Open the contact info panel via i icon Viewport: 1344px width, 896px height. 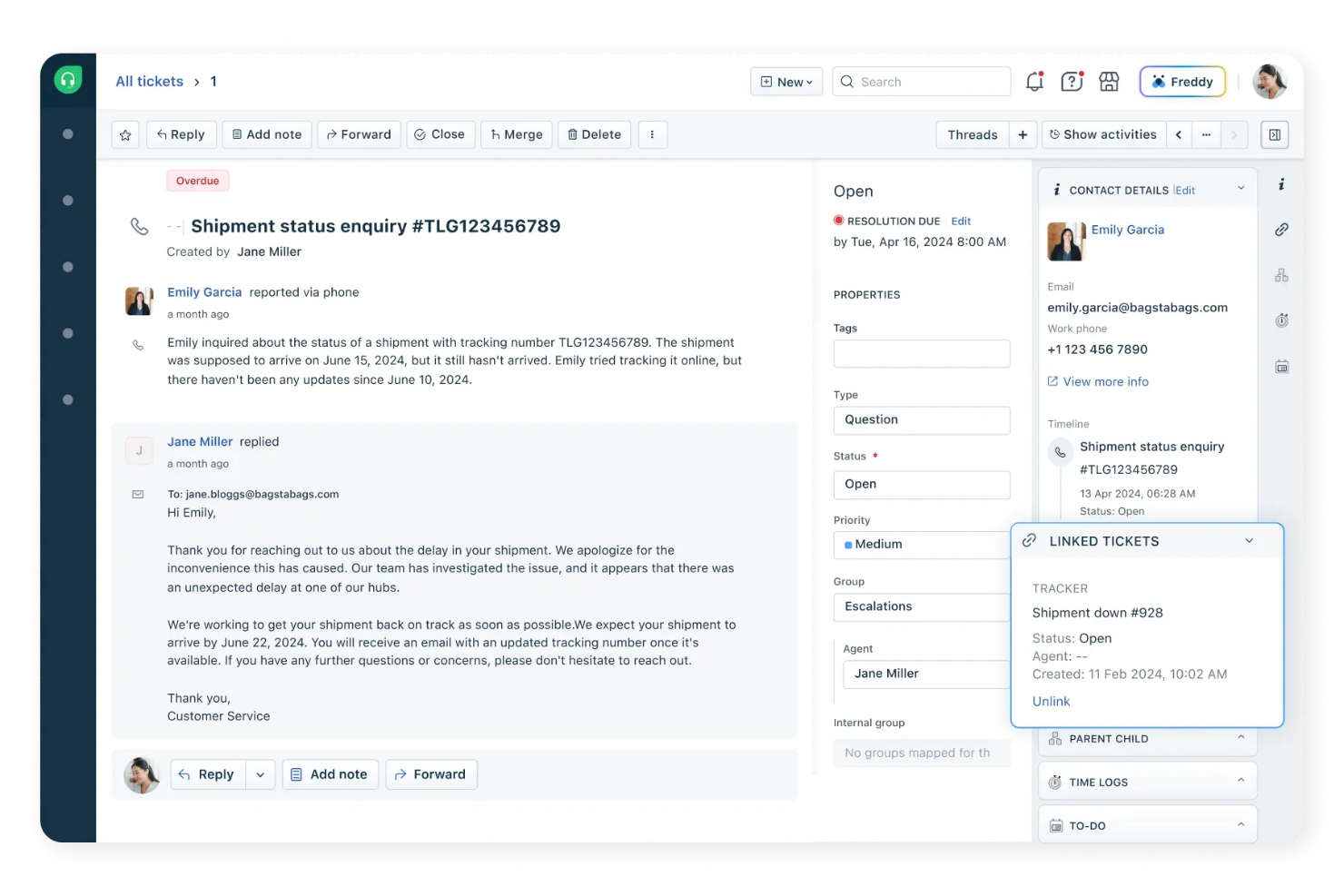(1281, 184)
